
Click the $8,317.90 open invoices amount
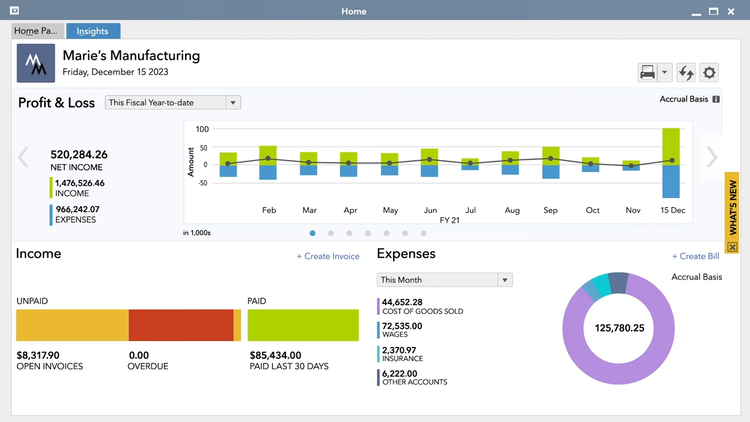pyautogui.click(x=38, y=355)
